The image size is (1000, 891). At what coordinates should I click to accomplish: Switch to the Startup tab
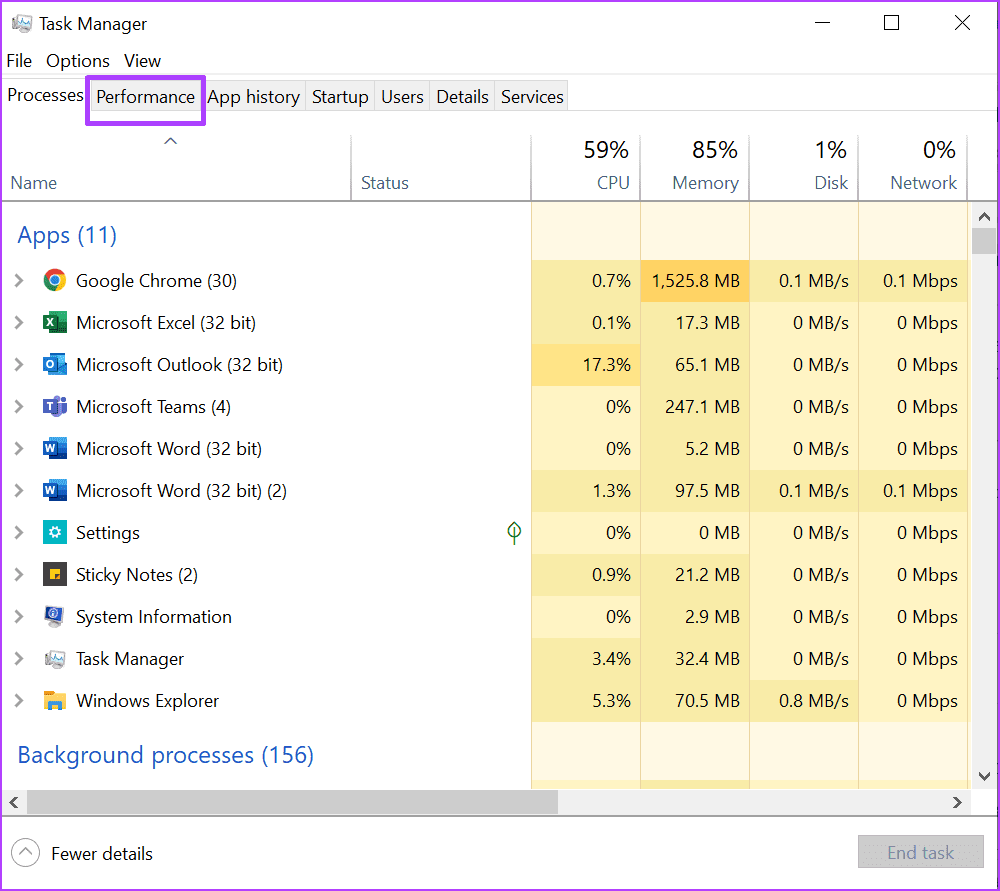340,97
